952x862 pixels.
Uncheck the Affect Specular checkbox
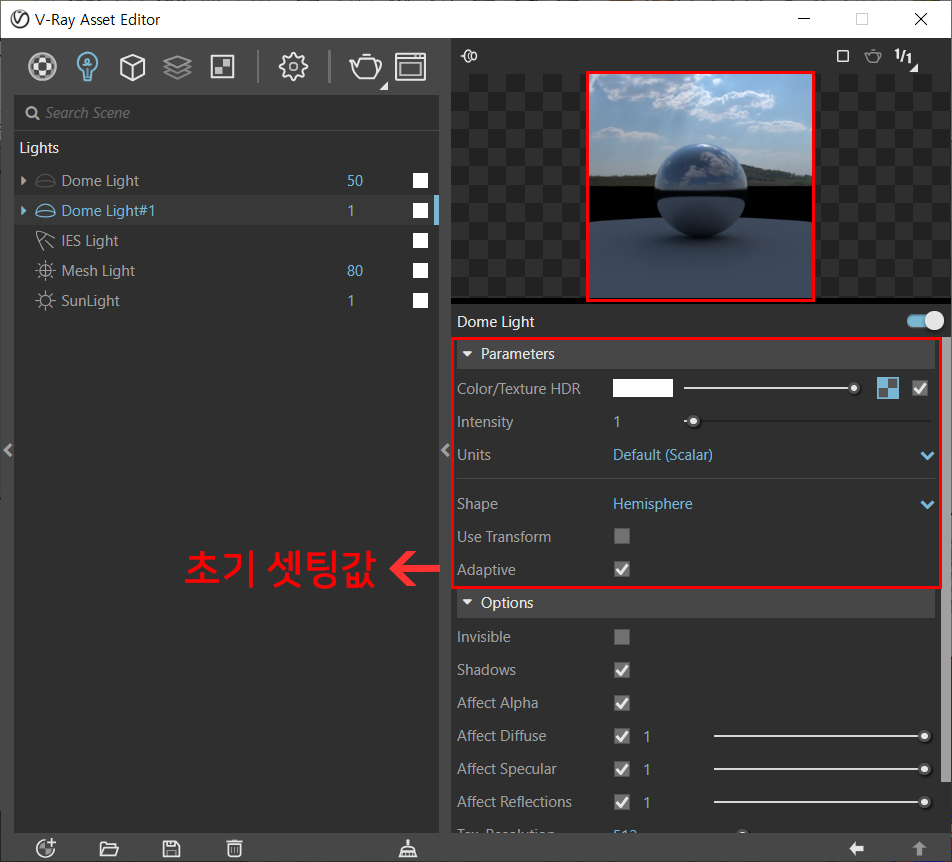point(622,769)
